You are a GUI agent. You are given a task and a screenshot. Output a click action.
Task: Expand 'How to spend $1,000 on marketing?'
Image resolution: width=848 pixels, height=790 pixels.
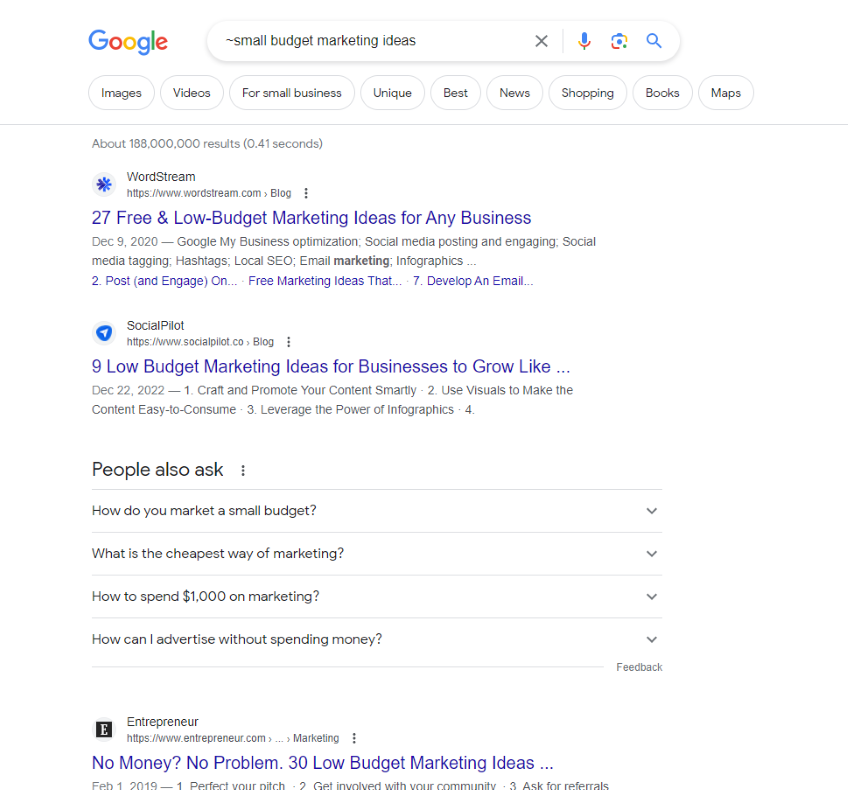(377, 596)
